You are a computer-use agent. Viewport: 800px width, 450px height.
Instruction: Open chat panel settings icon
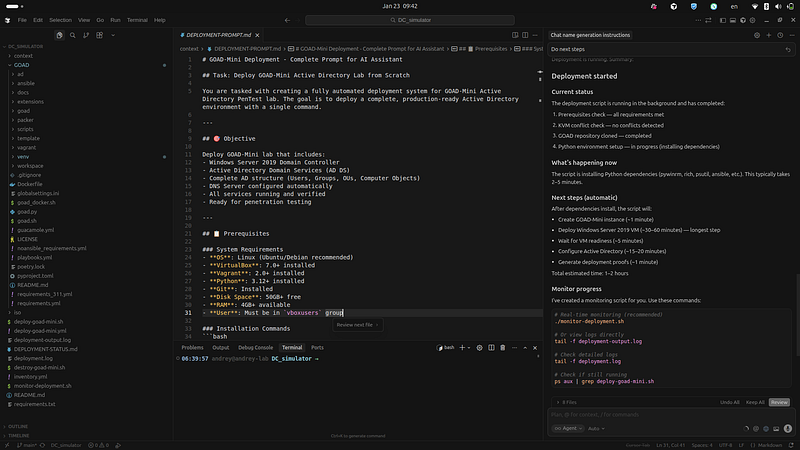[x=757, y=35]
